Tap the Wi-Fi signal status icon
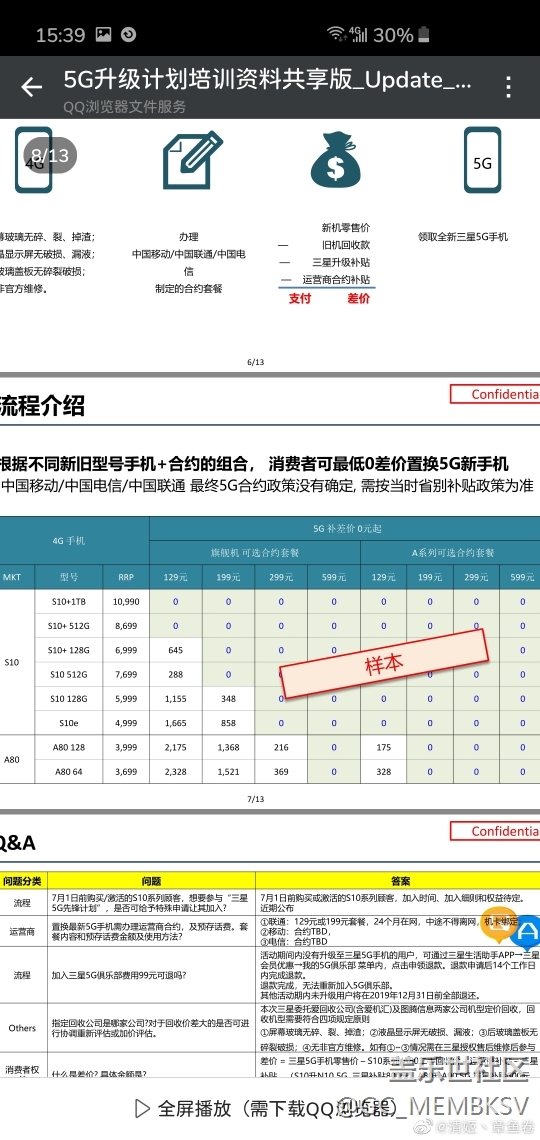The width and height of the screenshot is (540, 1140). coord(336,34)
